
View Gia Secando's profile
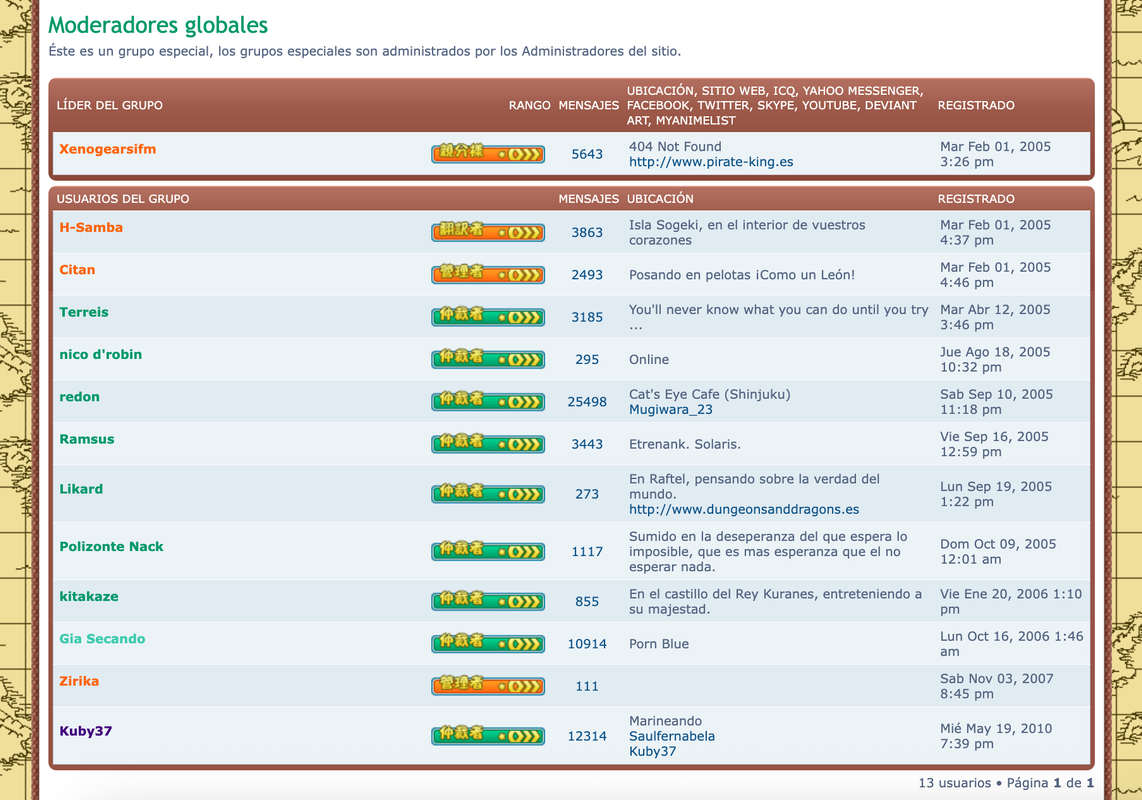[102, 638]
